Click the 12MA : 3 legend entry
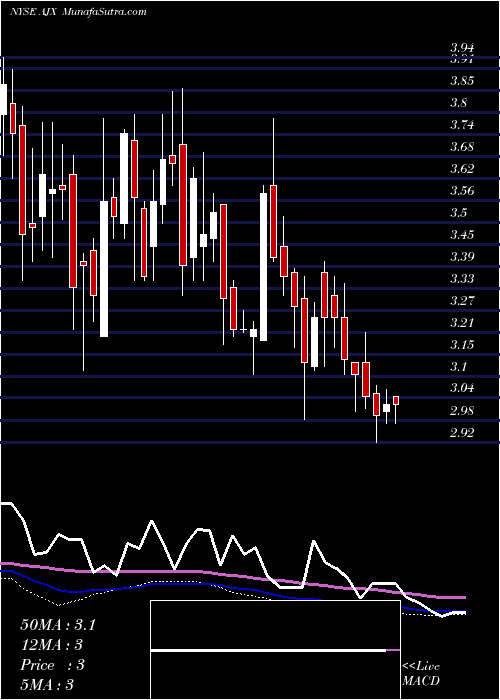500x700 pixels. tap(52, 645)
